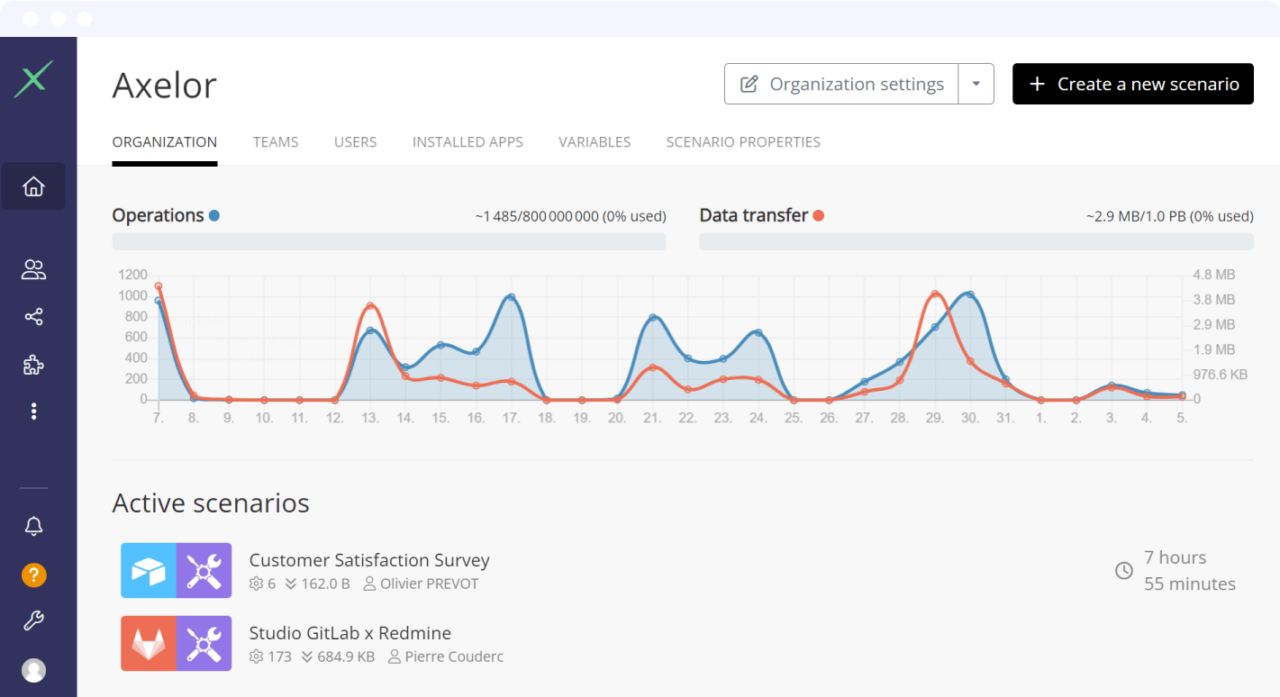Open the puzzle piece apps icon
The height and width of the screenshot is (697, 1280).
tap(34, 365)
